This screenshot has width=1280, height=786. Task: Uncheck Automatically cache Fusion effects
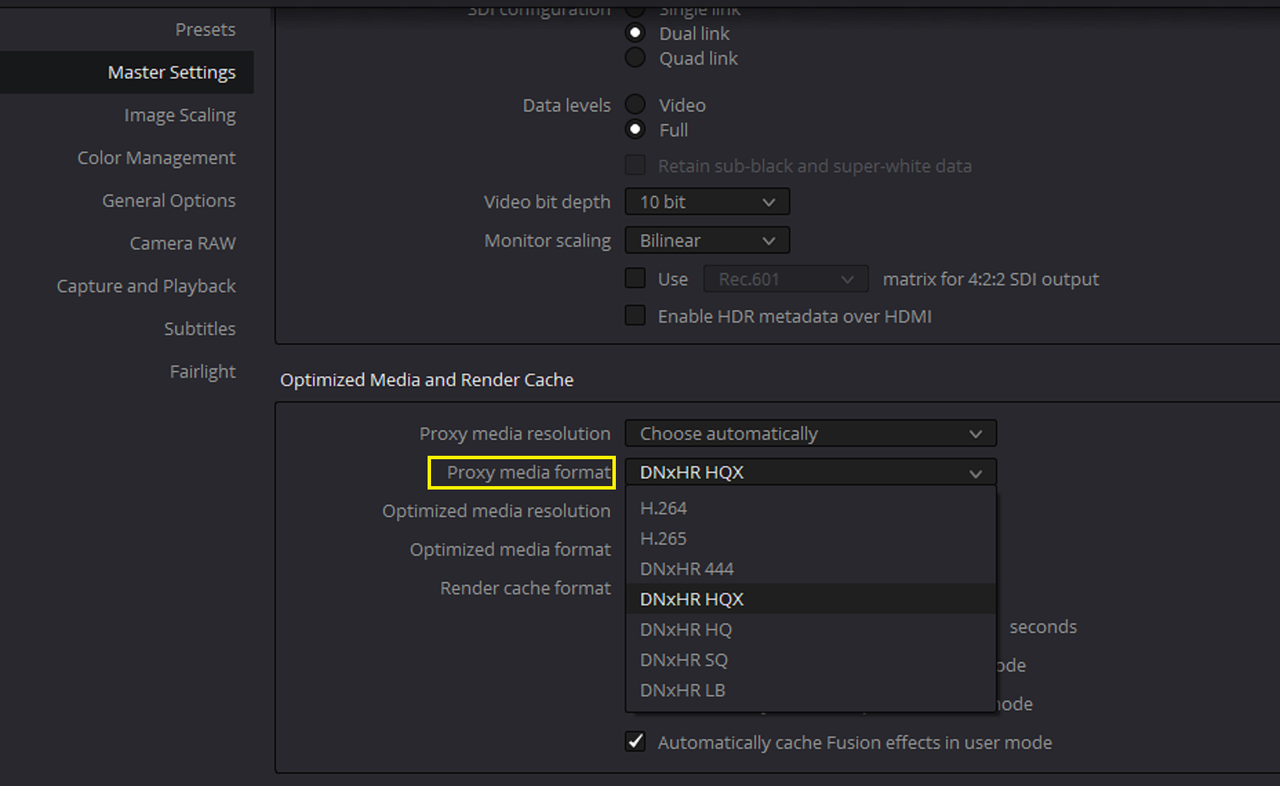coord(635,742)
